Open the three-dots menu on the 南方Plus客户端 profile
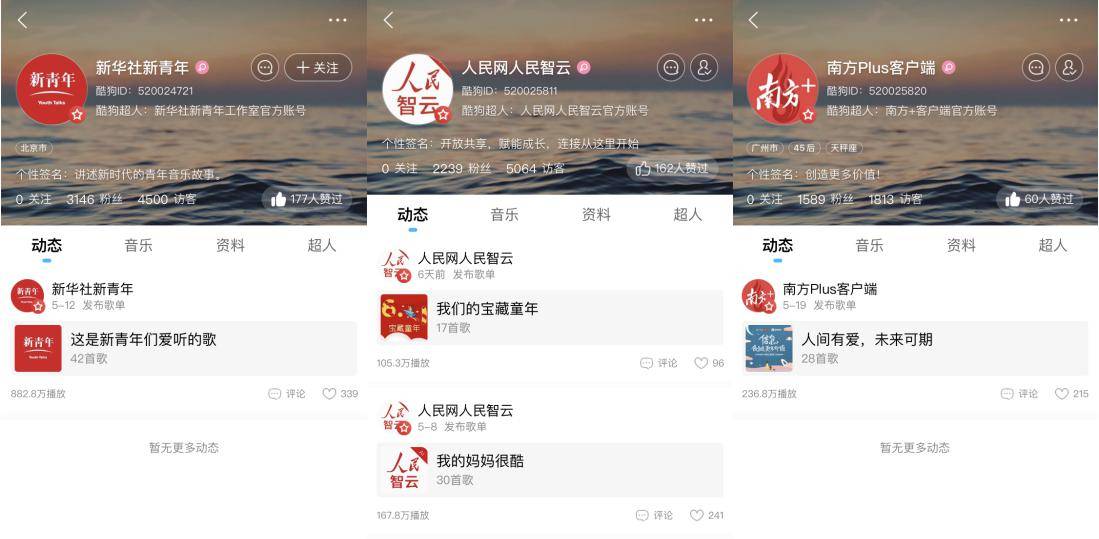This screenshot has width=1099, height=539. click(x=1069, y=20)
